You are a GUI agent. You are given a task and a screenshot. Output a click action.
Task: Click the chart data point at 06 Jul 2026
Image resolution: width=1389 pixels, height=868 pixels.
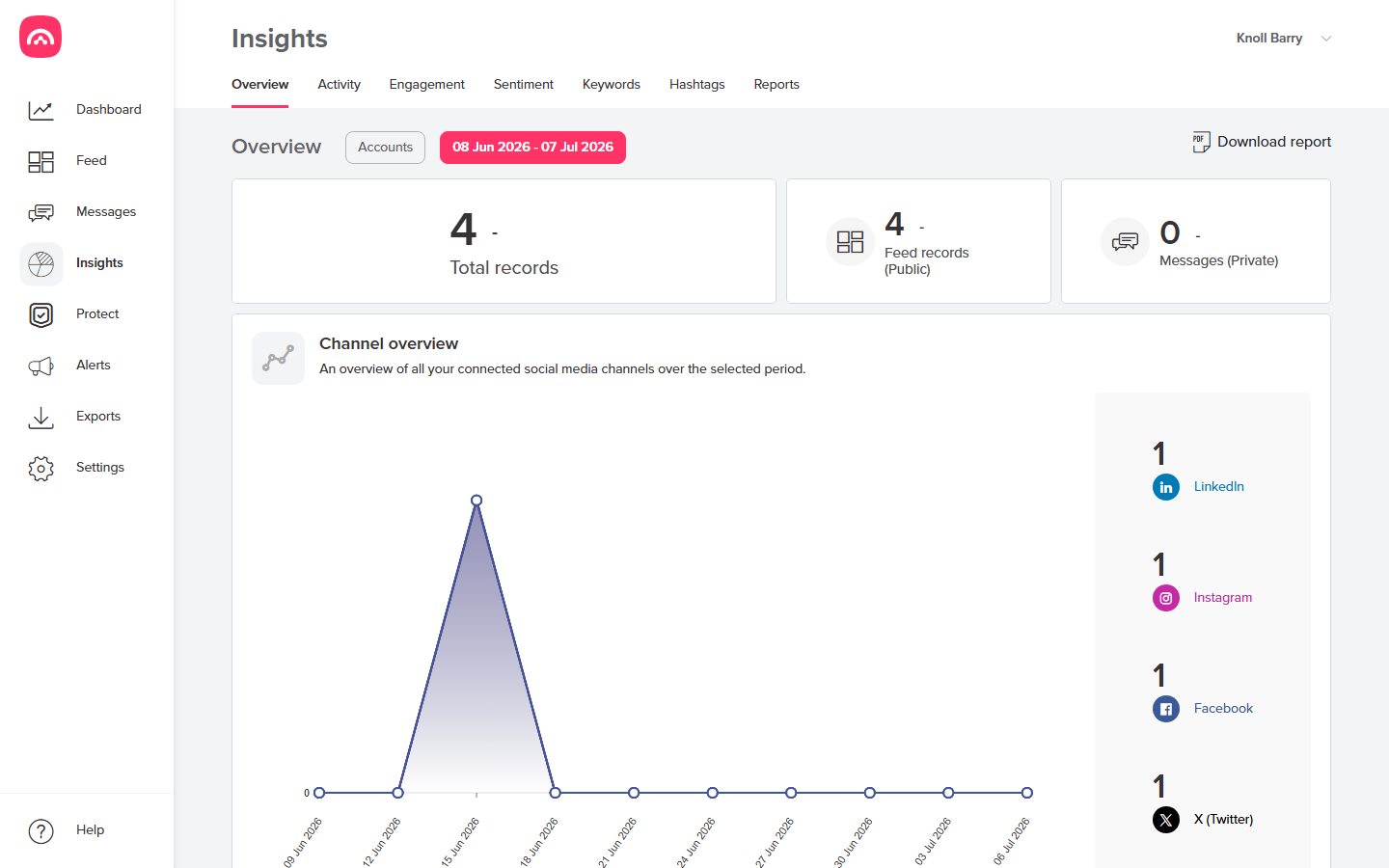click(1027, 793)
